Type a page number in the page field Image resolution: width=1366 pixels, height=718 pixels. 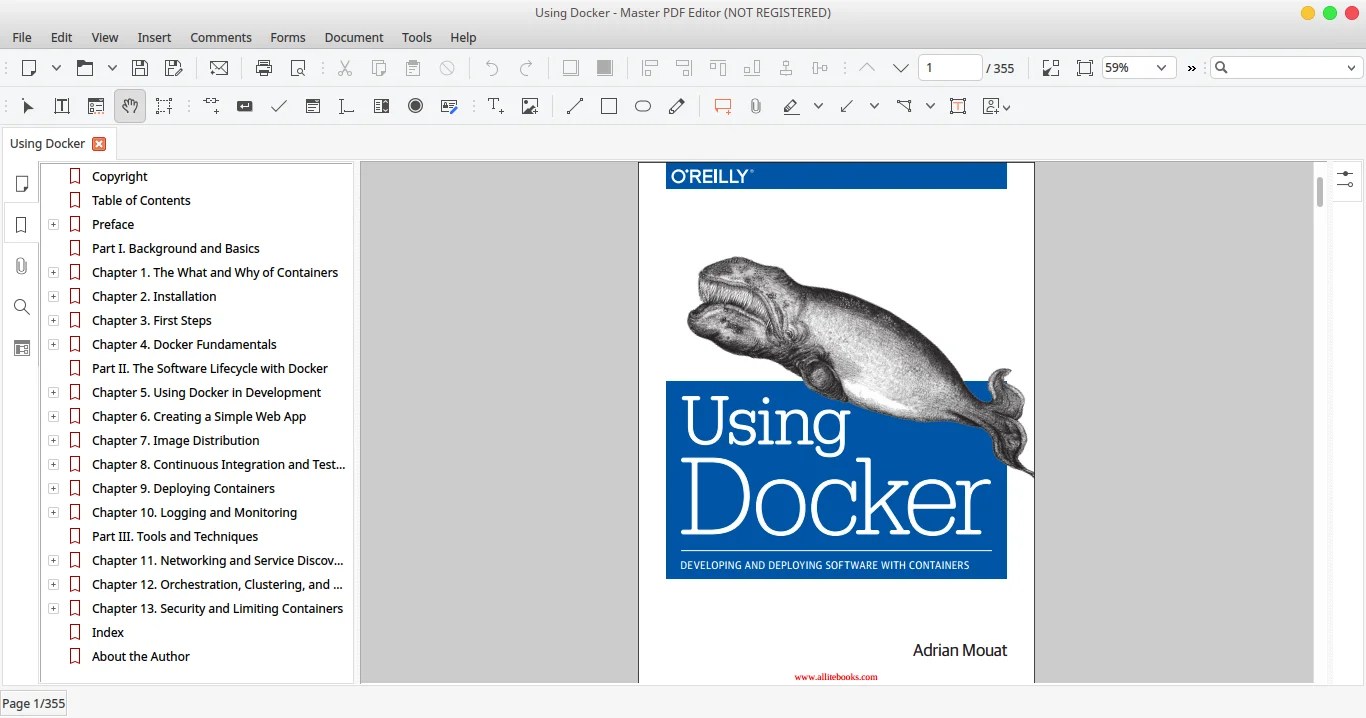pyautogui.click(x=949, y=67)
